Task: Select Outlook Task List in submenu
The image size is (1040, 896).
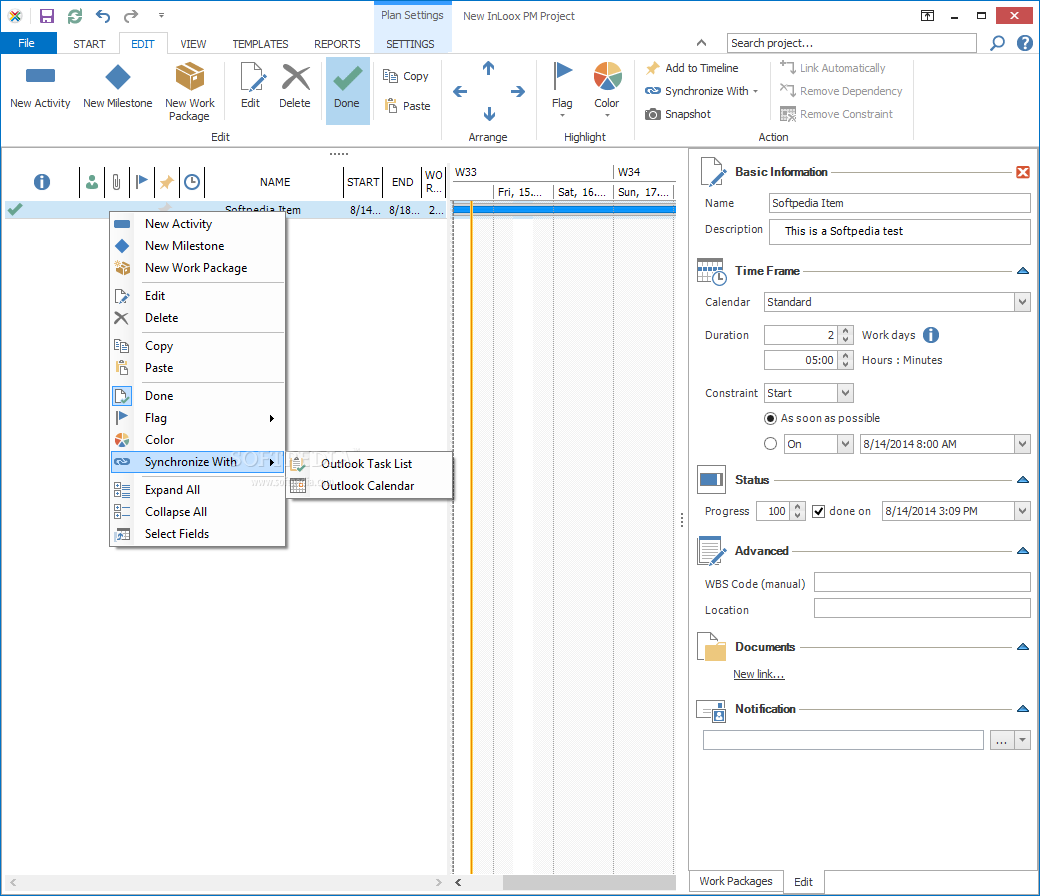Action: point(370,464)
